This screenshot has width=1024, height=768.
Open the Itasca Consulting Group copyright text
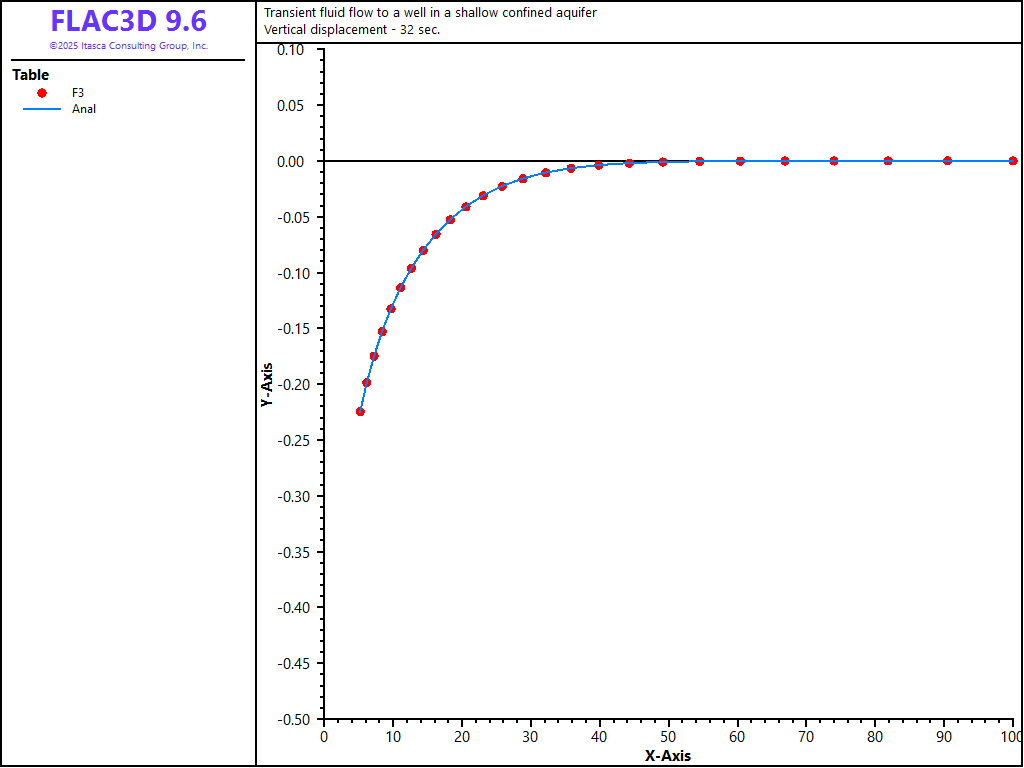point(128,46)
